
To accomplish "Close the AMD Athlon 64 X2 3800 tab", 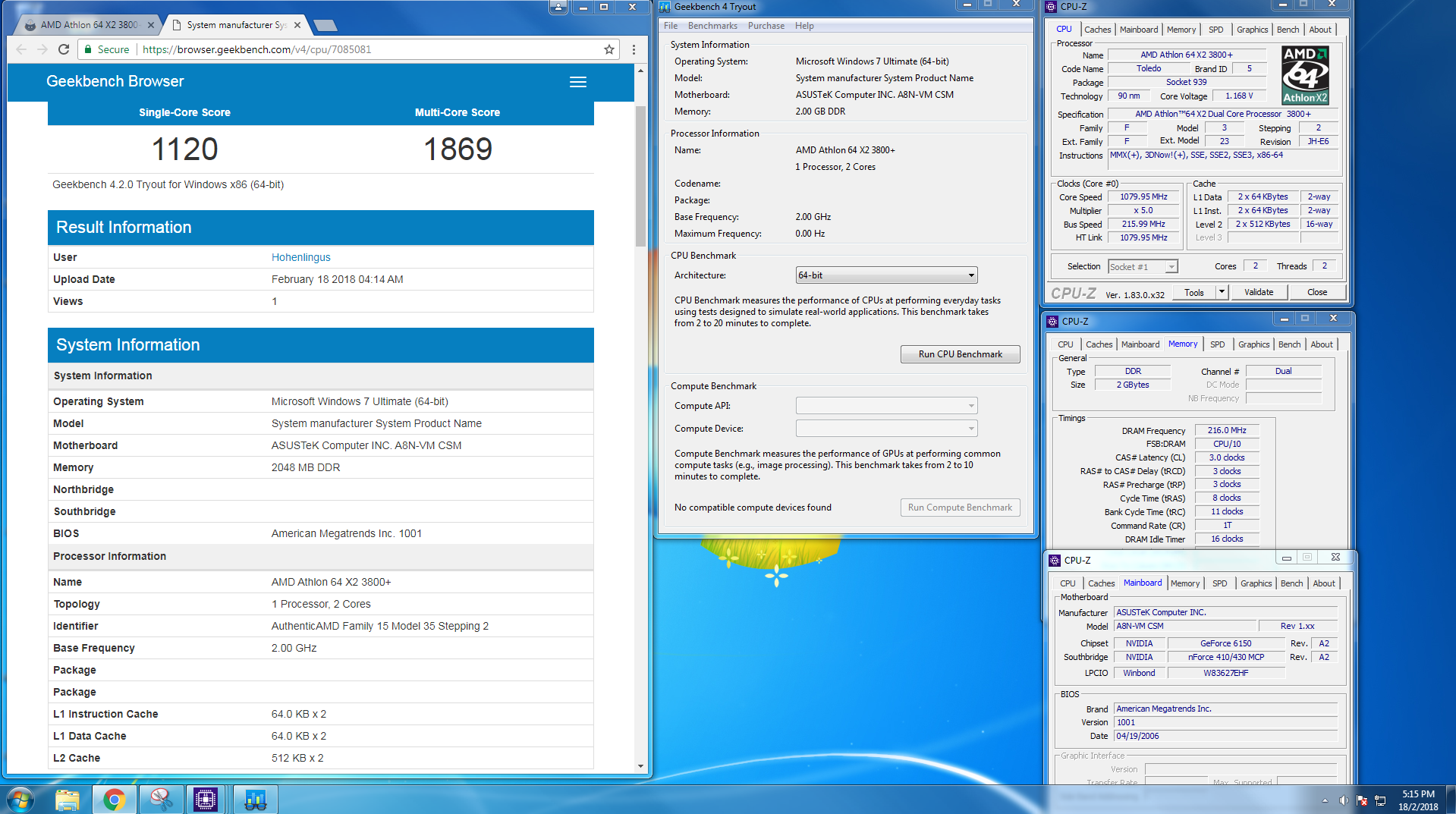I will 151,25.
